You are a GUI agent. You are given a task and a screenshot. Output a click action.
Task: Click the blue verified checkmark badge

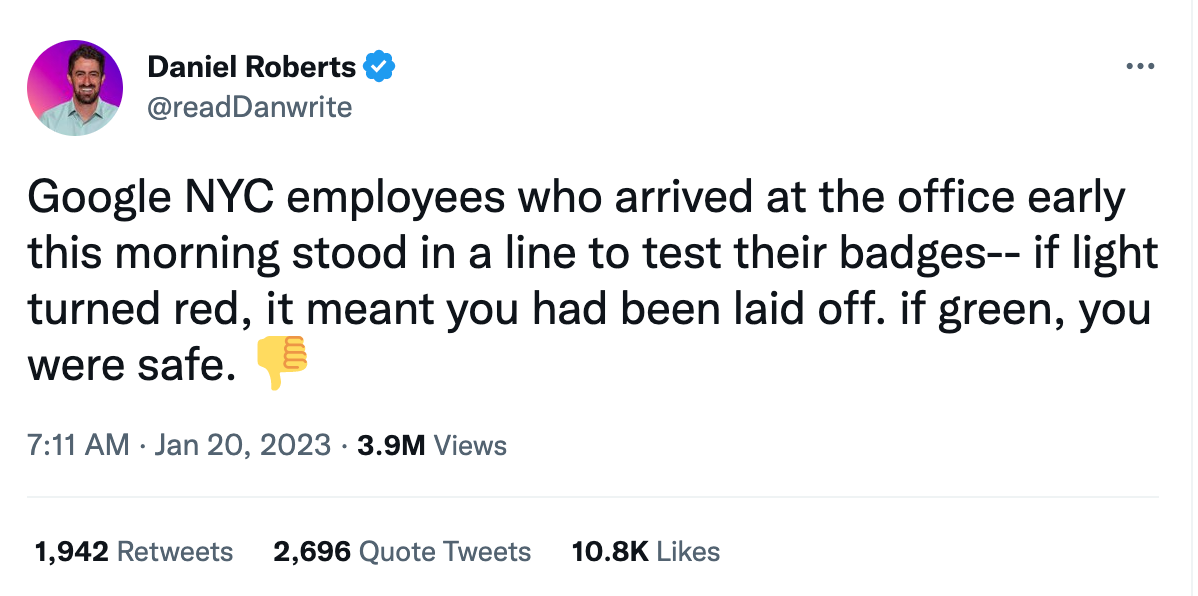point(380,67)
